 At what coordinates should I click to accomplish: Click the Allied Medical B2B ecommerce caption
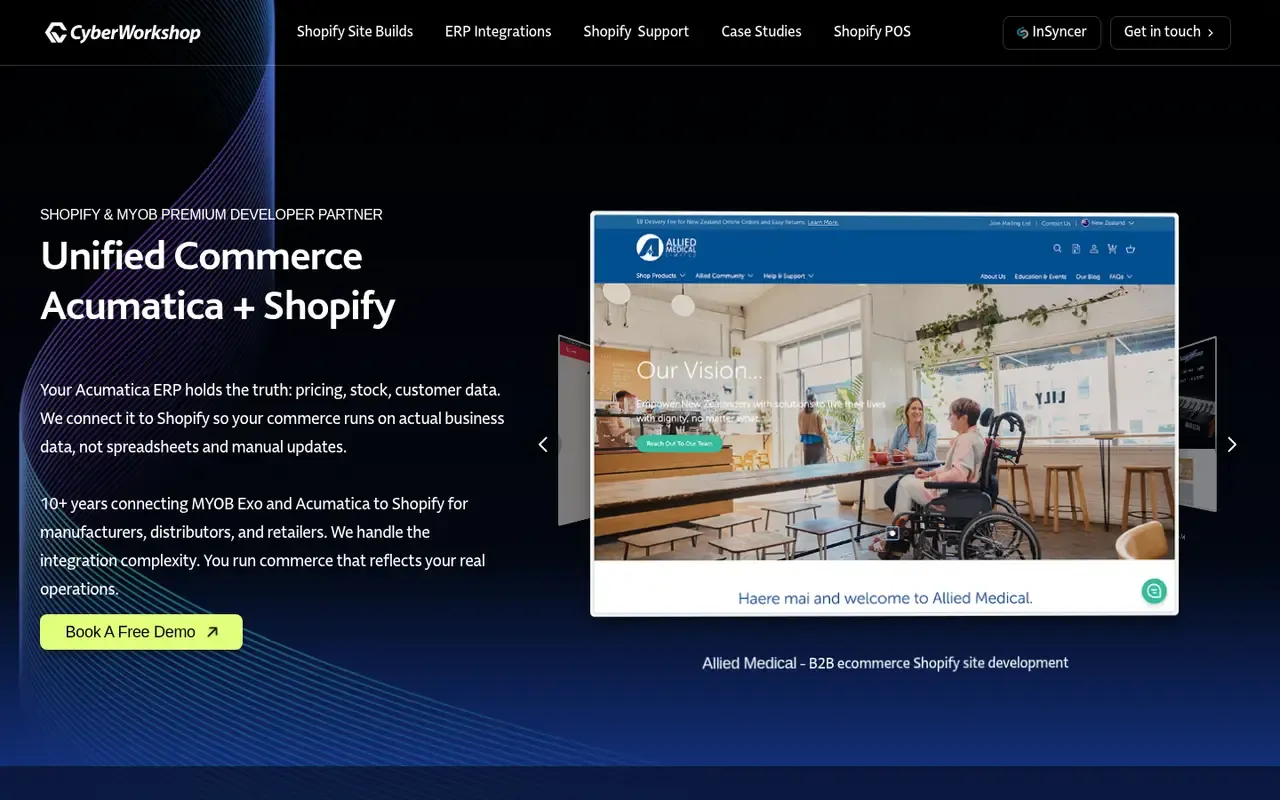click(885, 663)
